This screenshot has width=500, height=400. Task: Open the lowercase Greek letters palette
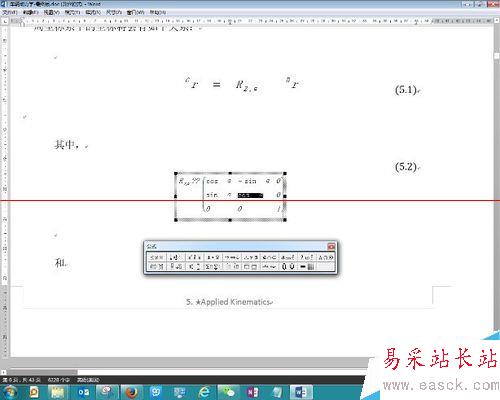pos(306,257)
